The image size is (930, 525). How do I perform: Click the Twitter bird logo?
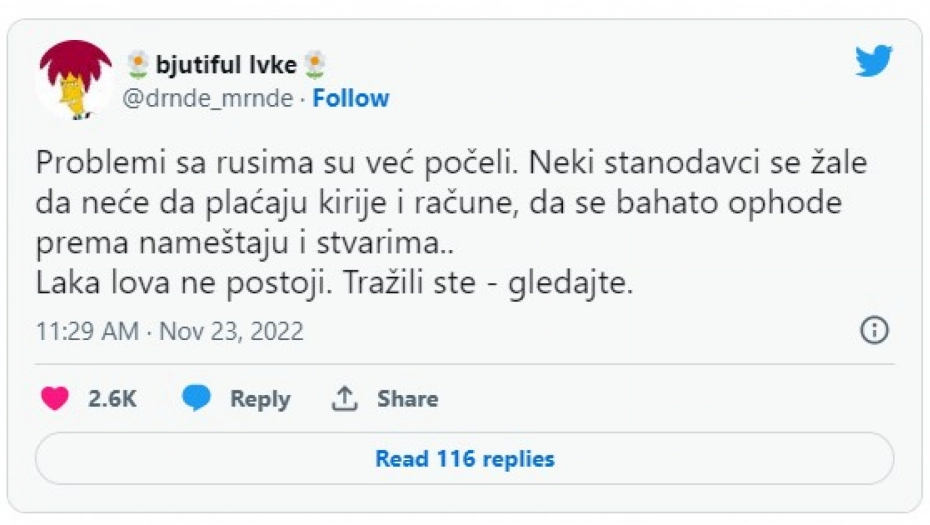[x=873, y=61]
